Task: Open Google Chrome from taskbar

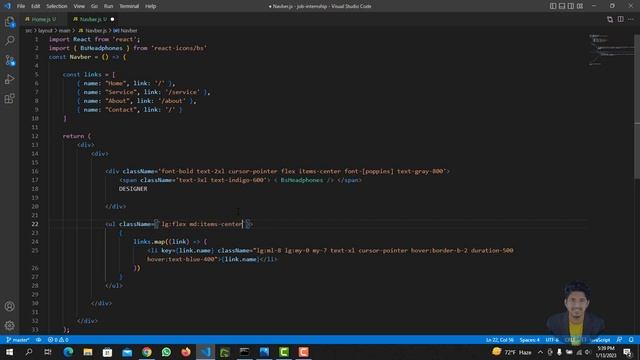Action: coord(147,352)
